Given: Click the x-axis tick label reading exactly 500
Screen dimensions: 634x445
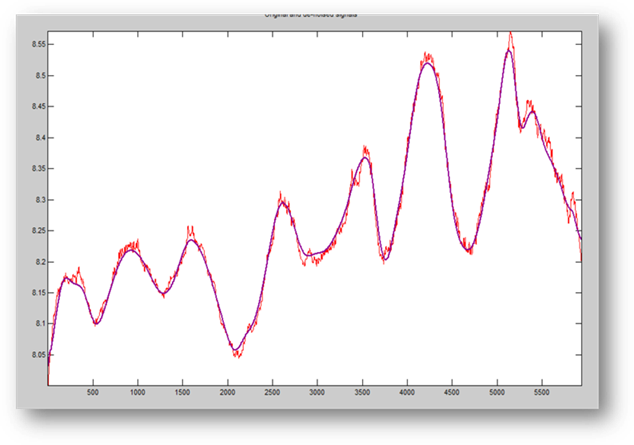Looking at the screenshot, I should coord(93,392).
